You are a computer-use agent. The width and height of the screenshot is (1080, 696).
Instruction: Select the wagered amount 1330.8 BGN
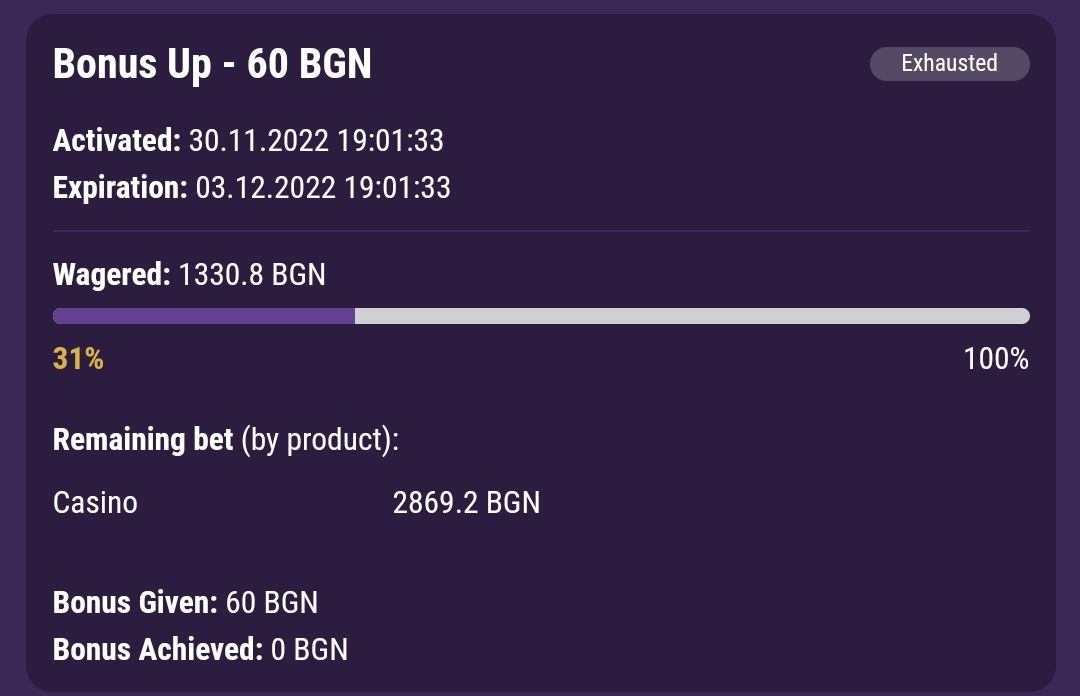[252, 274]
